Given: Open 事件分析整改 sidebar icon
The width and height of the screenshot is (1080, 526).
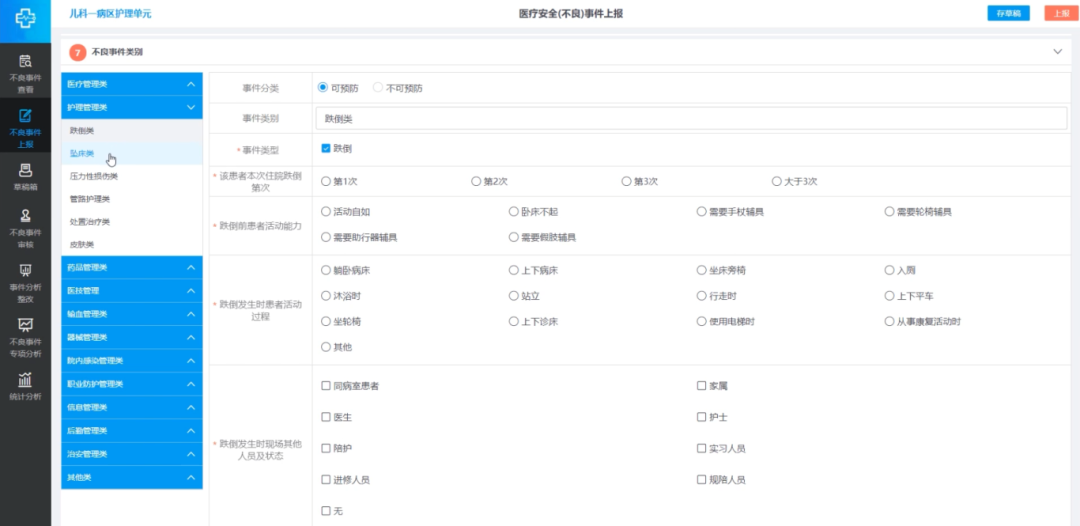Looking at the screenshot, I should [25, 270].
